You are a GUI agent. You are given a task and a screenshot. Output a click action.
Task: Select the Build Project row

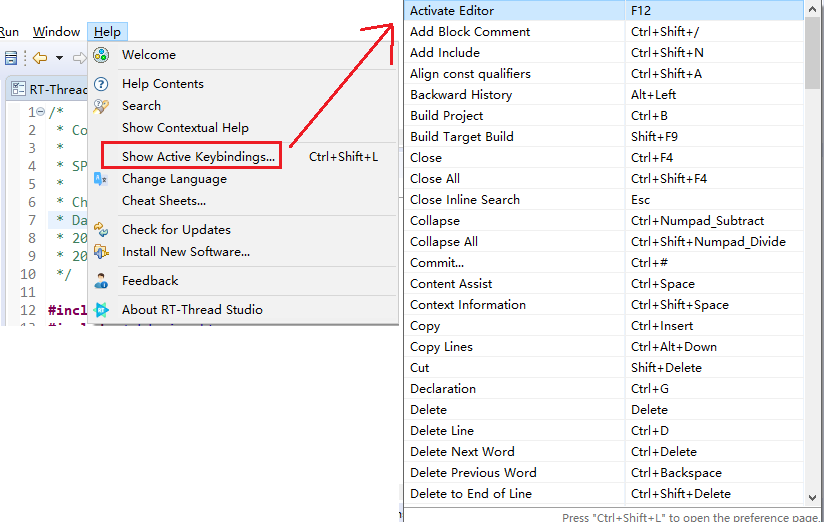click(604, 116)
